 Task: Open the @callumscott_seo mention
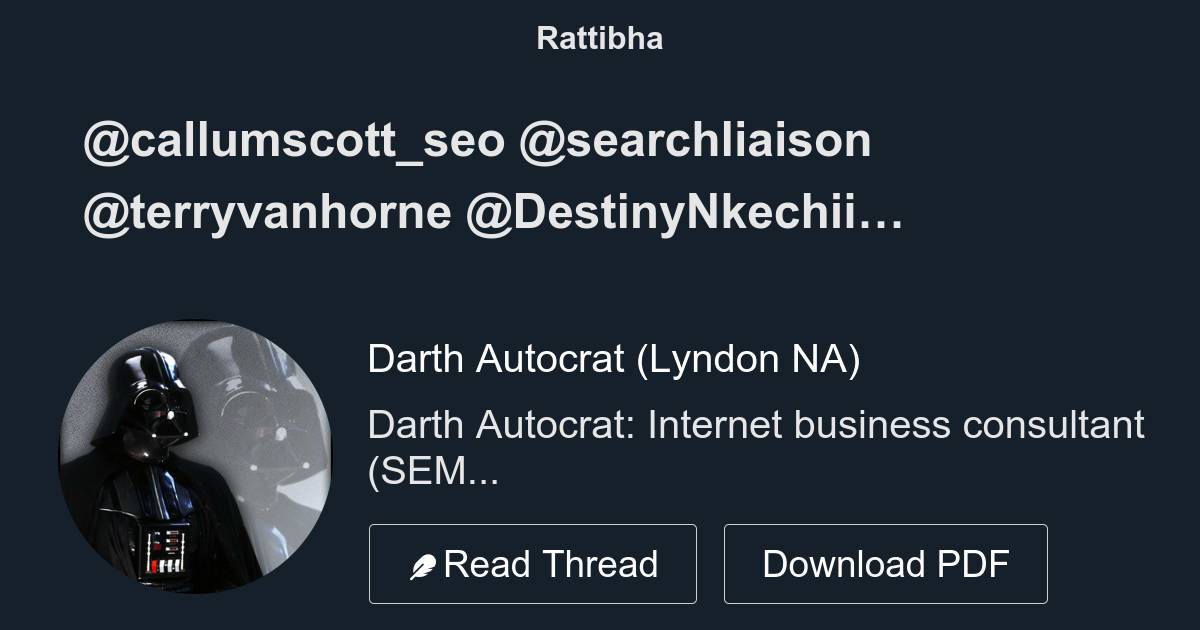pyautogui.click(x=294, y=142)
